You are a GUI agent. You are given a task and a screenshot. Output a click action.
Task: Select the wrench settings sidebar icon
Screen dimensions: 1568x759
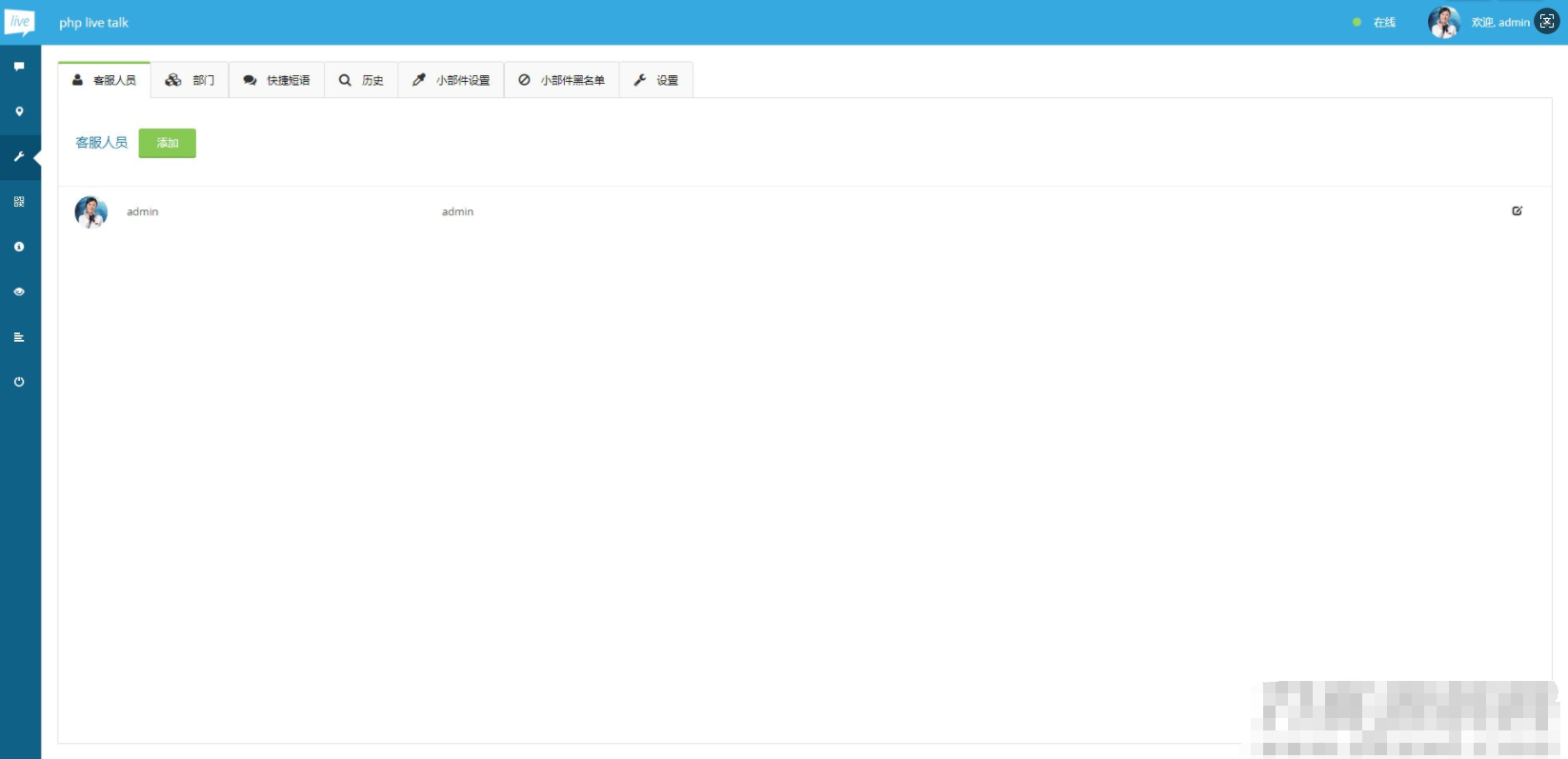tap(19, 156)
